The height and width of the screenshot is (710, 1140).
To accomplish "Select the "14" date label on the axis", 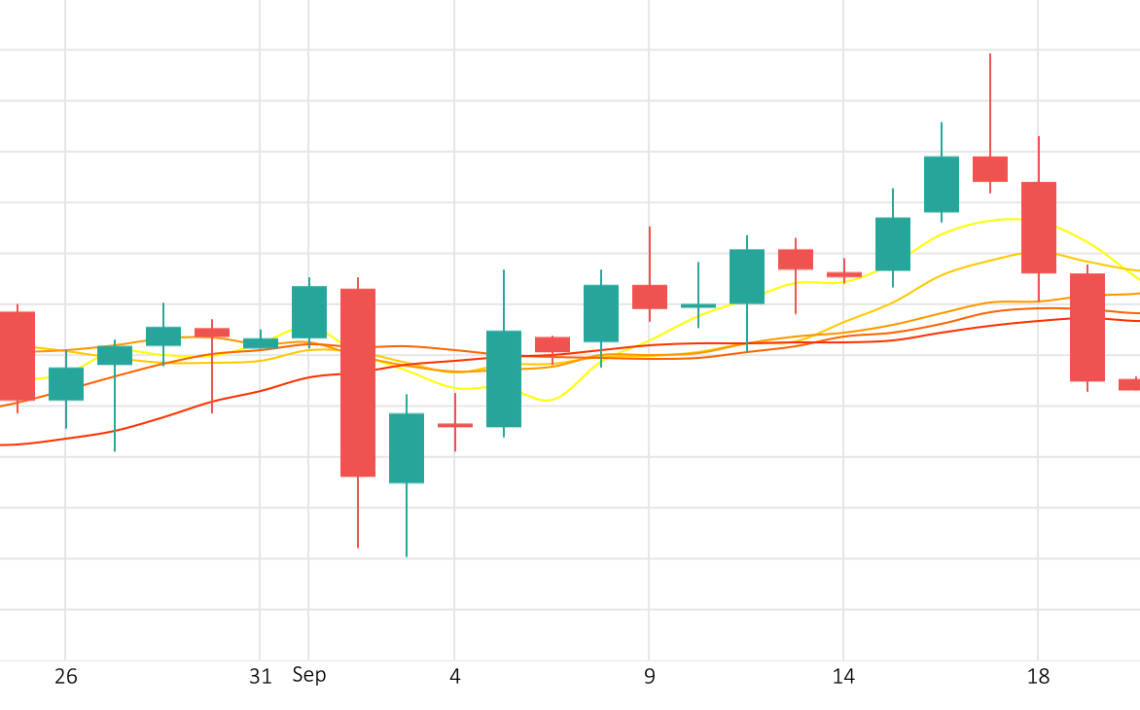I will 844,677.
